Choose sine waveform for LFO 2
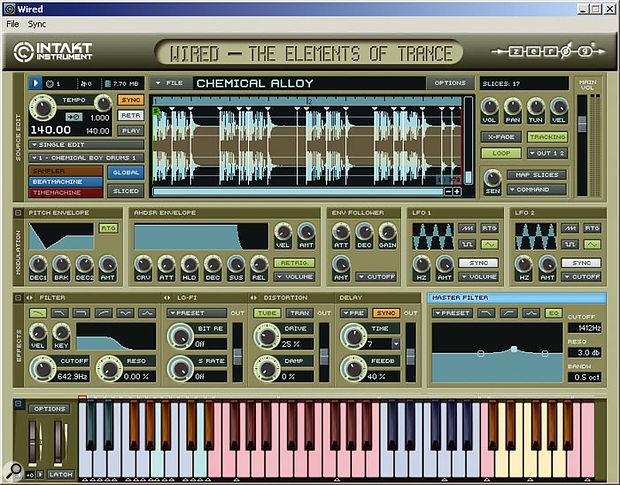Image resolution: width=620 pixels, height=485 pixels. tap(592, 244)
